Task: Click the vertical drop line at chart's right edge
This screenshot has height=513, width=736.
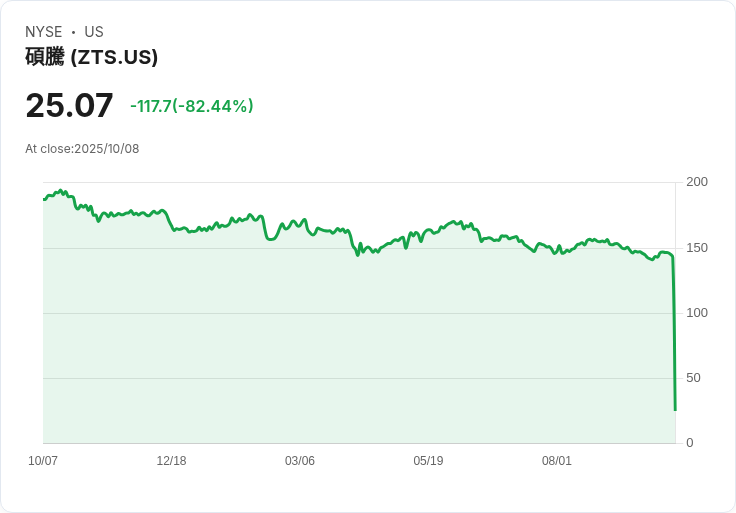Action: coord(674,330)
